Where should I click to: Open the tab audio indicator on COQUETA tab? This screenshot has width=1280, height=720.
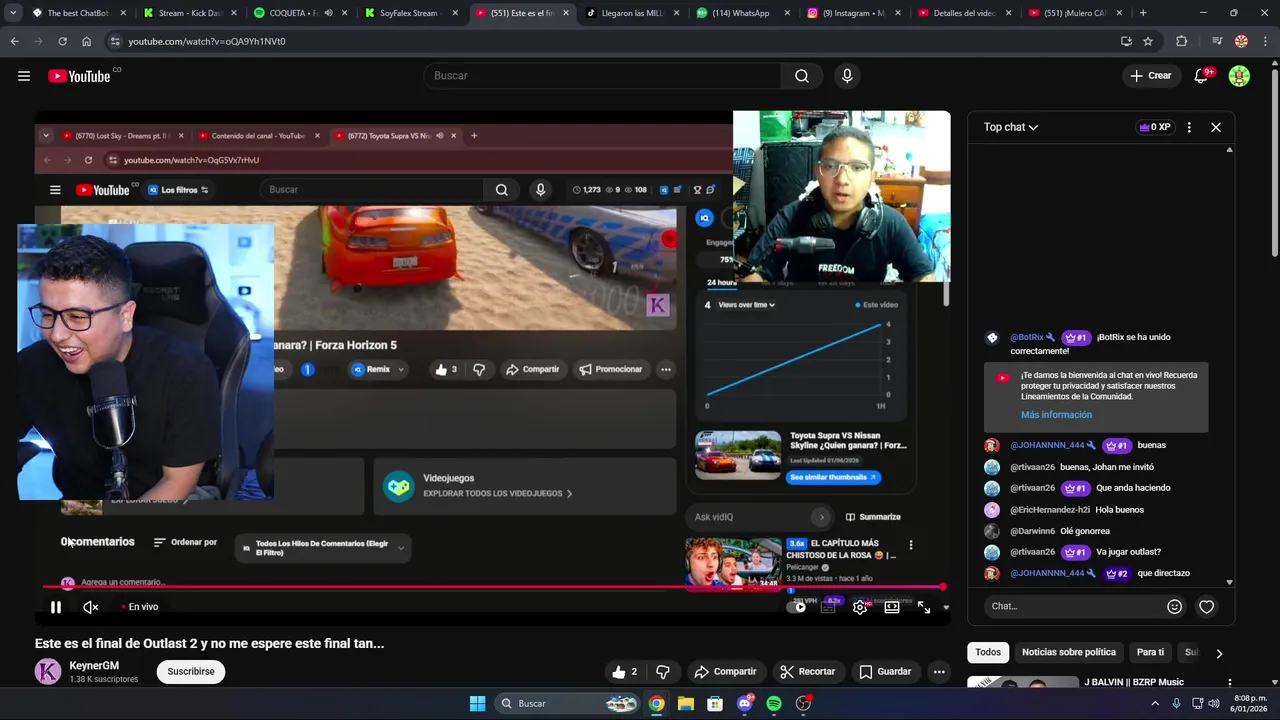tap(328, 13)
